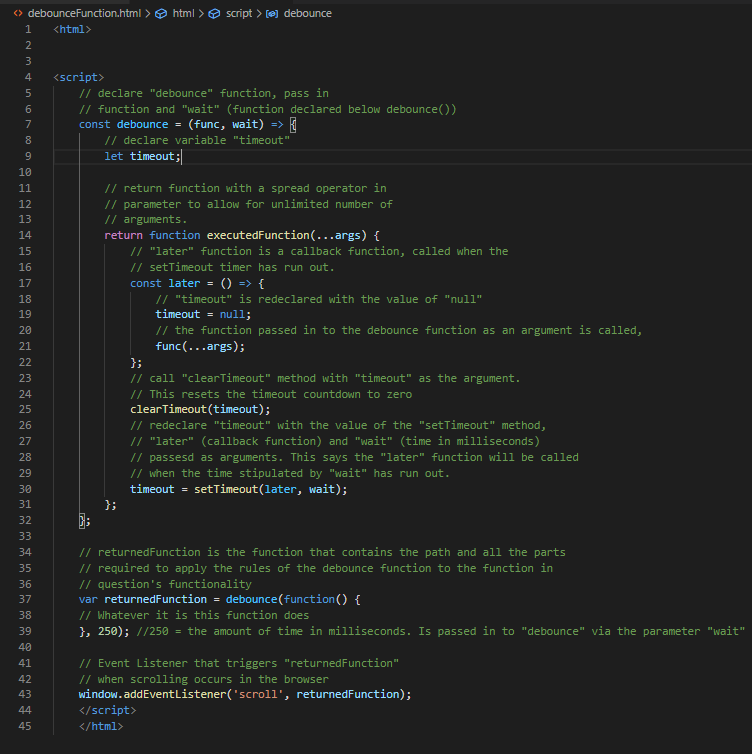Click the opening <html> tag on line 1

[72, 29]
